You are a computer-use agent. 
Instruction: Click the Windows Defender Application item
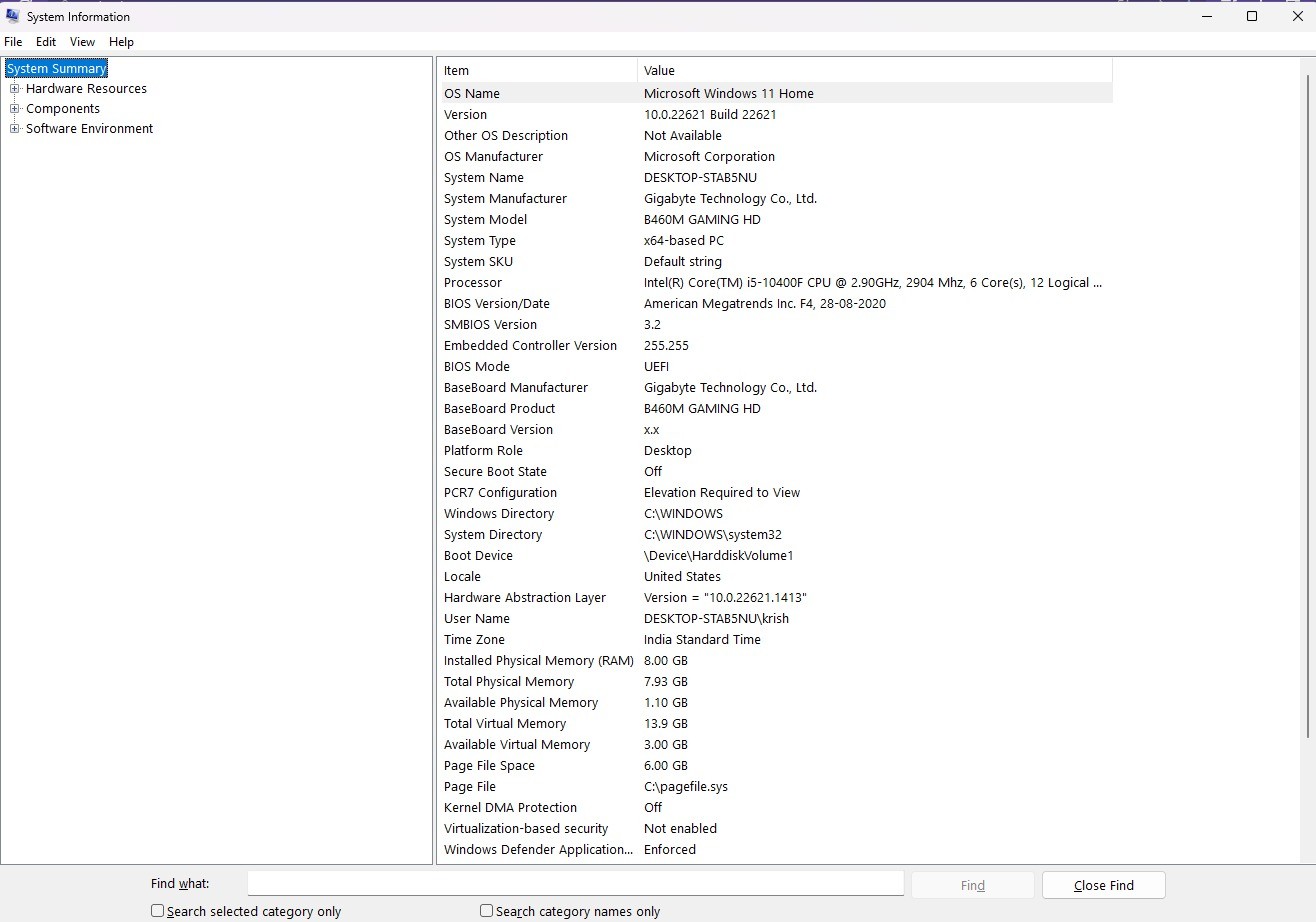click(538, 850)
